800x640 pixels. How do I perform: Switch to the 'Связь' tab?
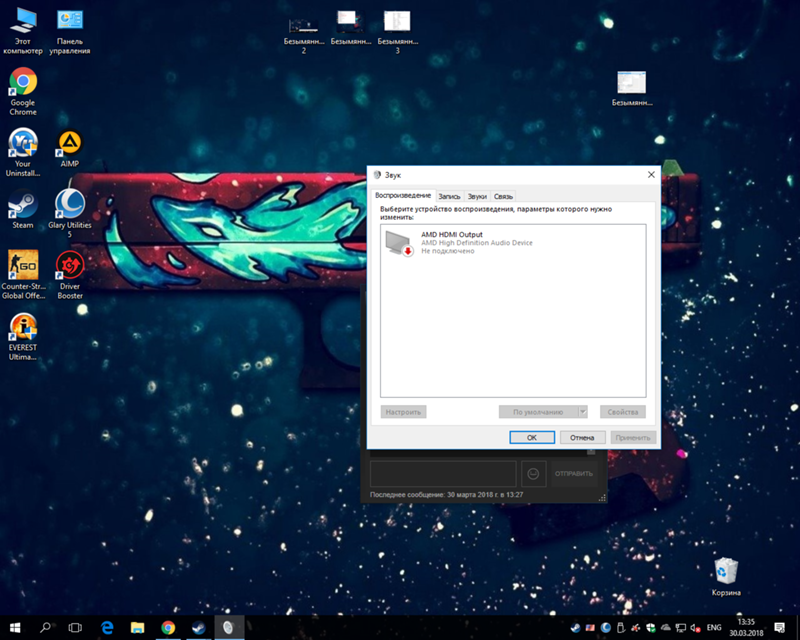click(503, 196)
